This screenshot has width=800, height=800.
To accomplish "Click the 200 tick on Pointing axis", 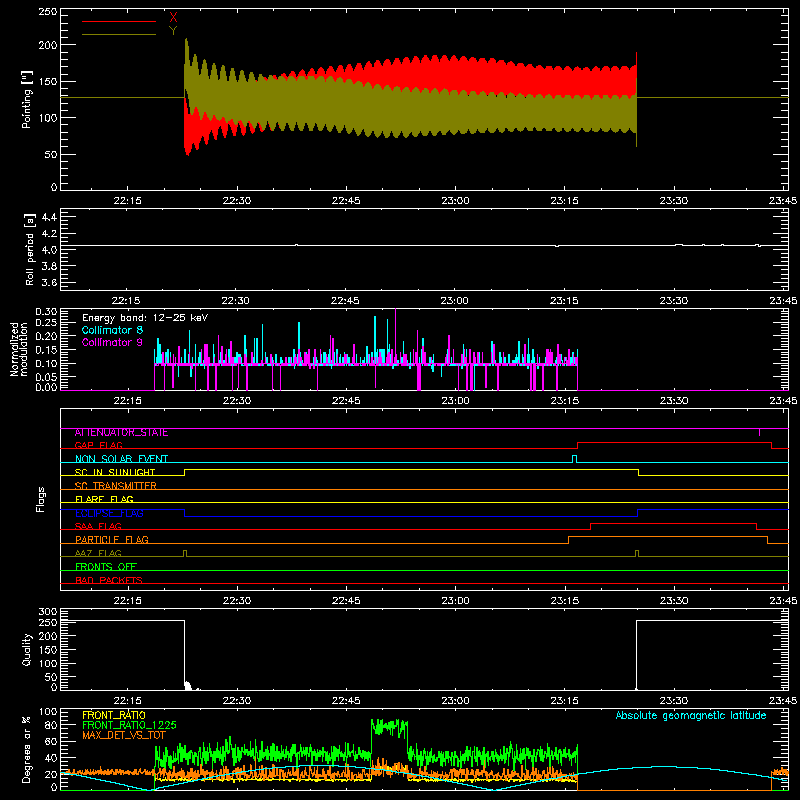I will click(47, 45).
